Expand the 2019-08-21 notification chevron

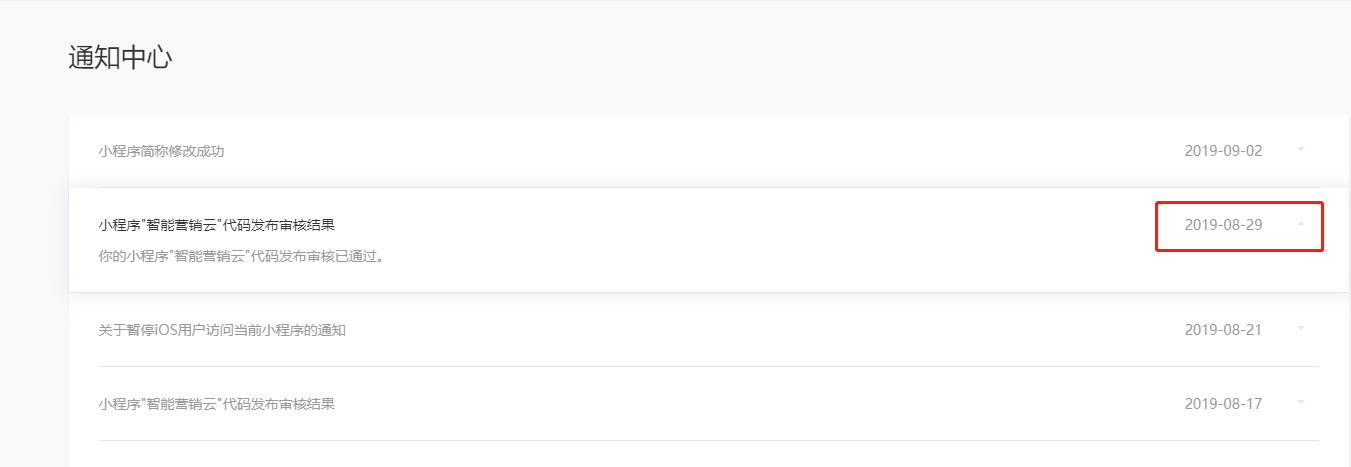click(x=1301, y=328)
